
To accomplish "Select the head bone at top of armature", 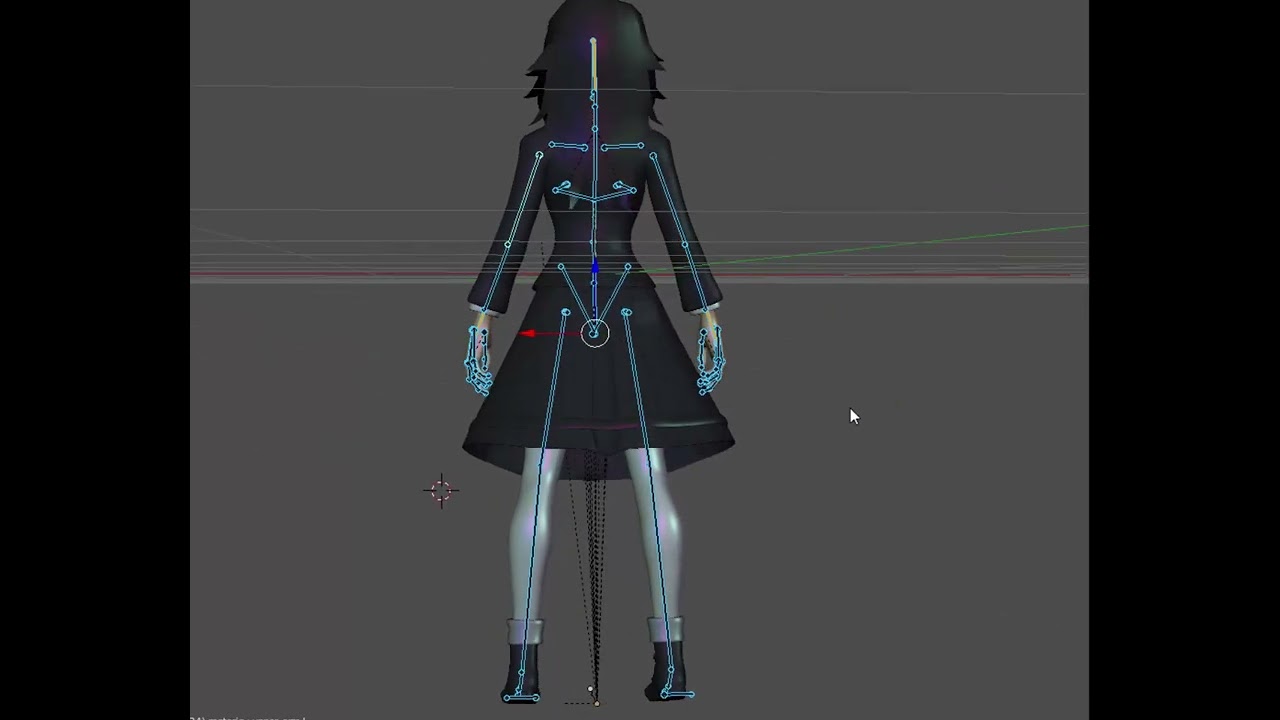I will coord(593,66).
